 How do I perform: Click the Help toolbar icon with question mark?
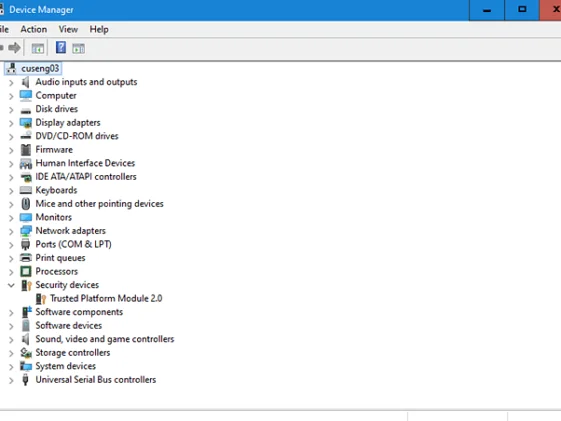point(61,48)
